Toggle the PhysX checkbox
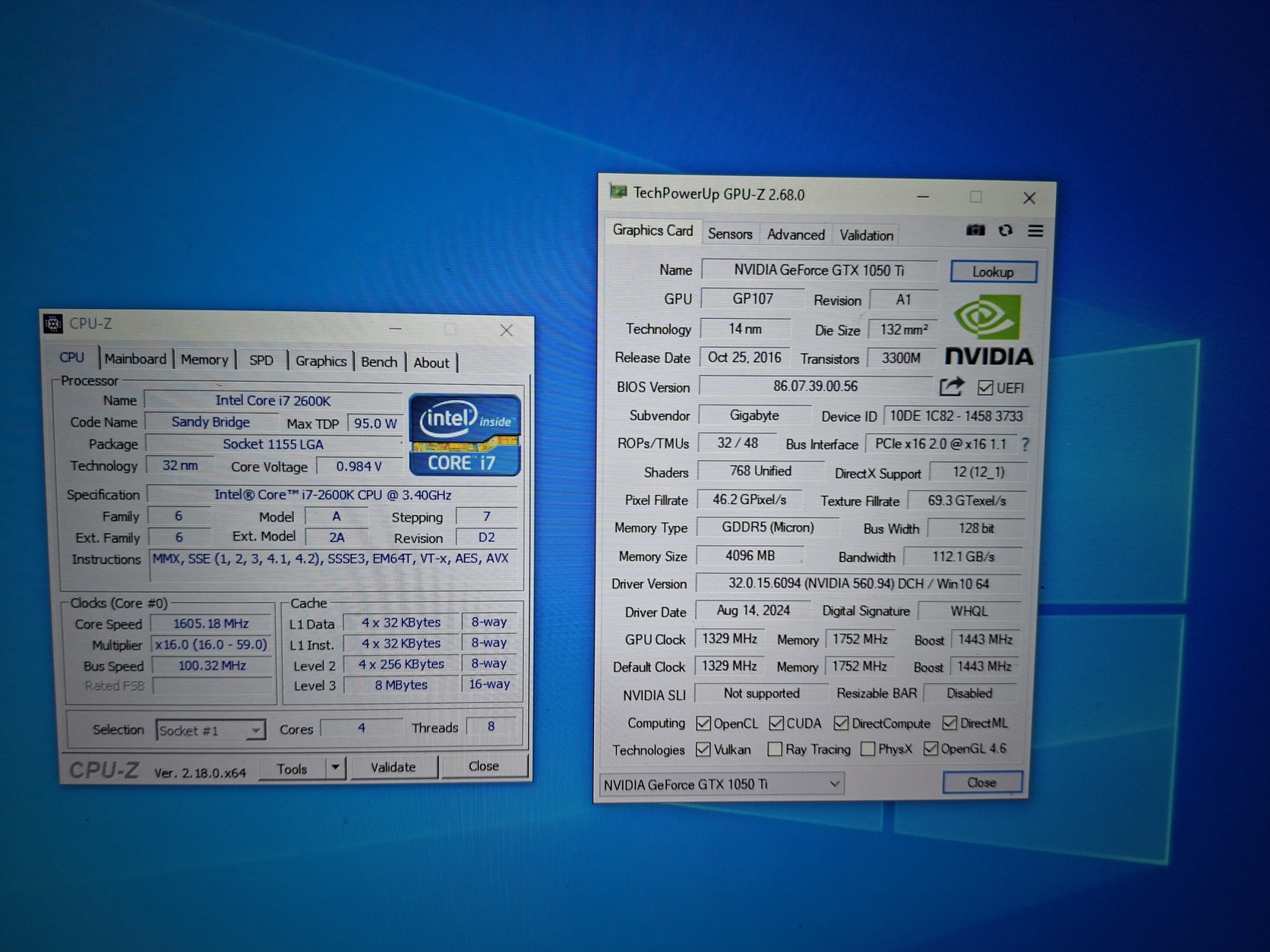 [x=867, y=749]
